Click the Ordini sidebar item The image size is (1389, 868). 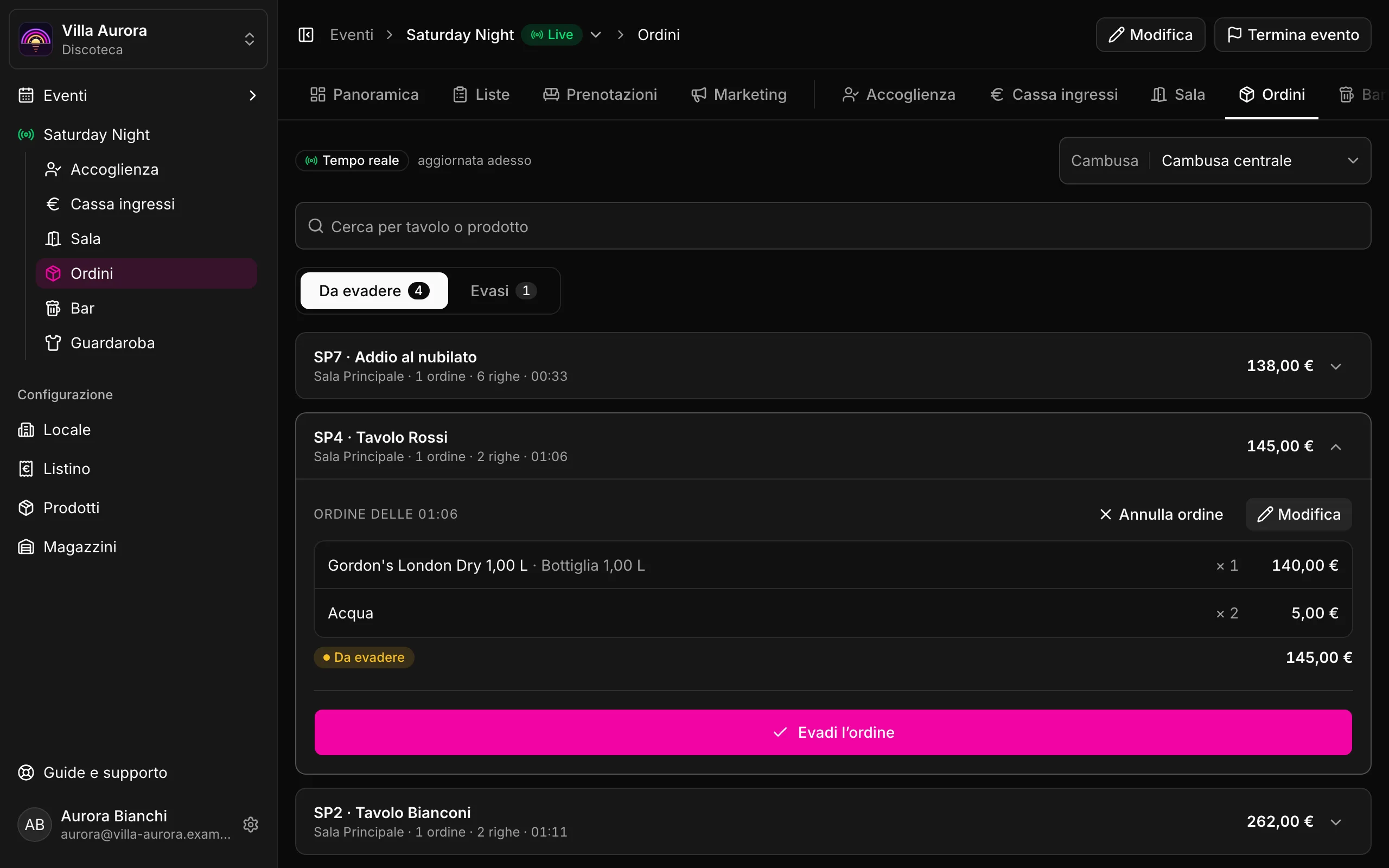pos(146,273)
